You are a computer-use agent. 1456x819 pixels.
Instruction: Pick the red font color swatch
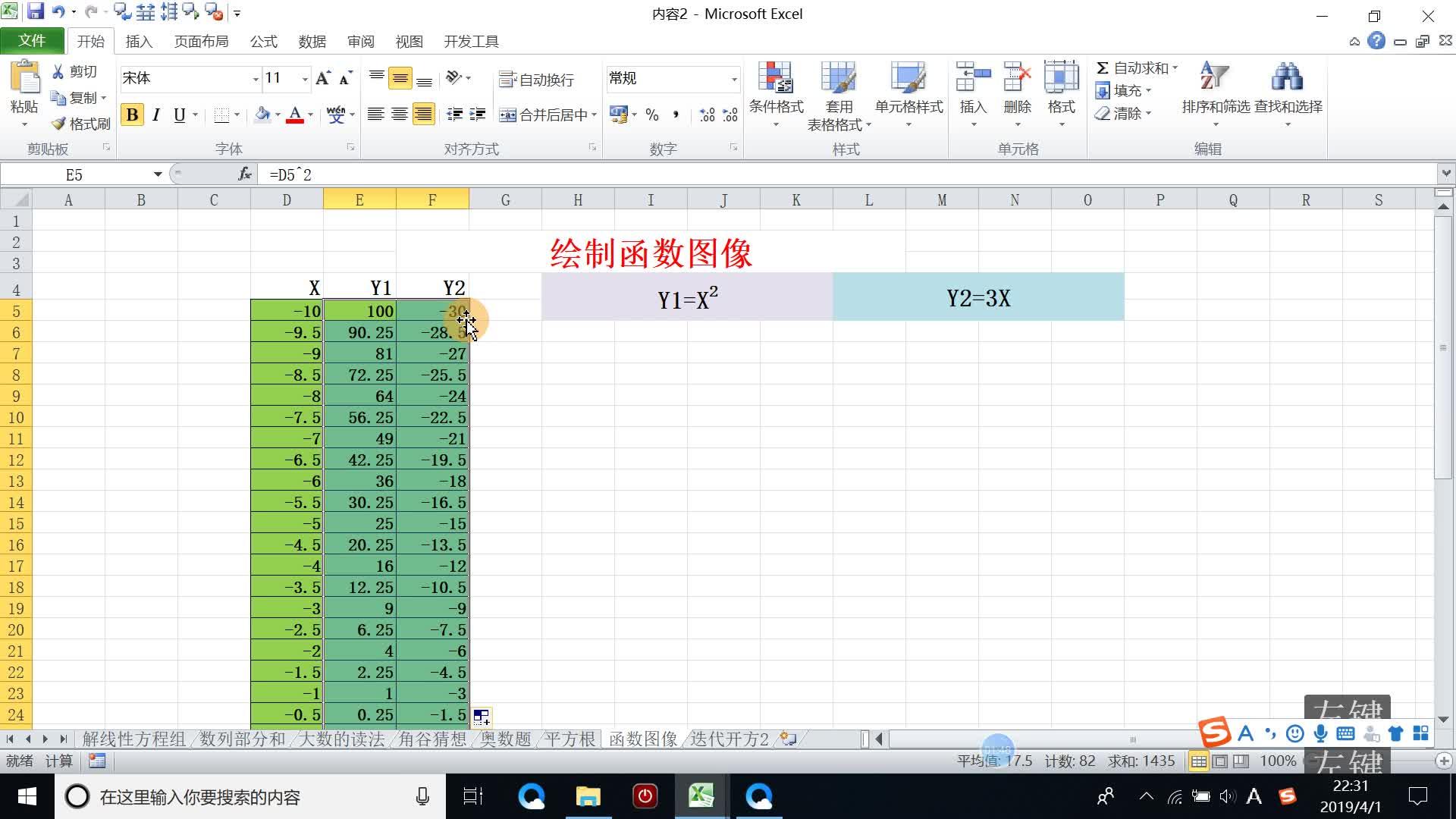click(x=296, y=115)
